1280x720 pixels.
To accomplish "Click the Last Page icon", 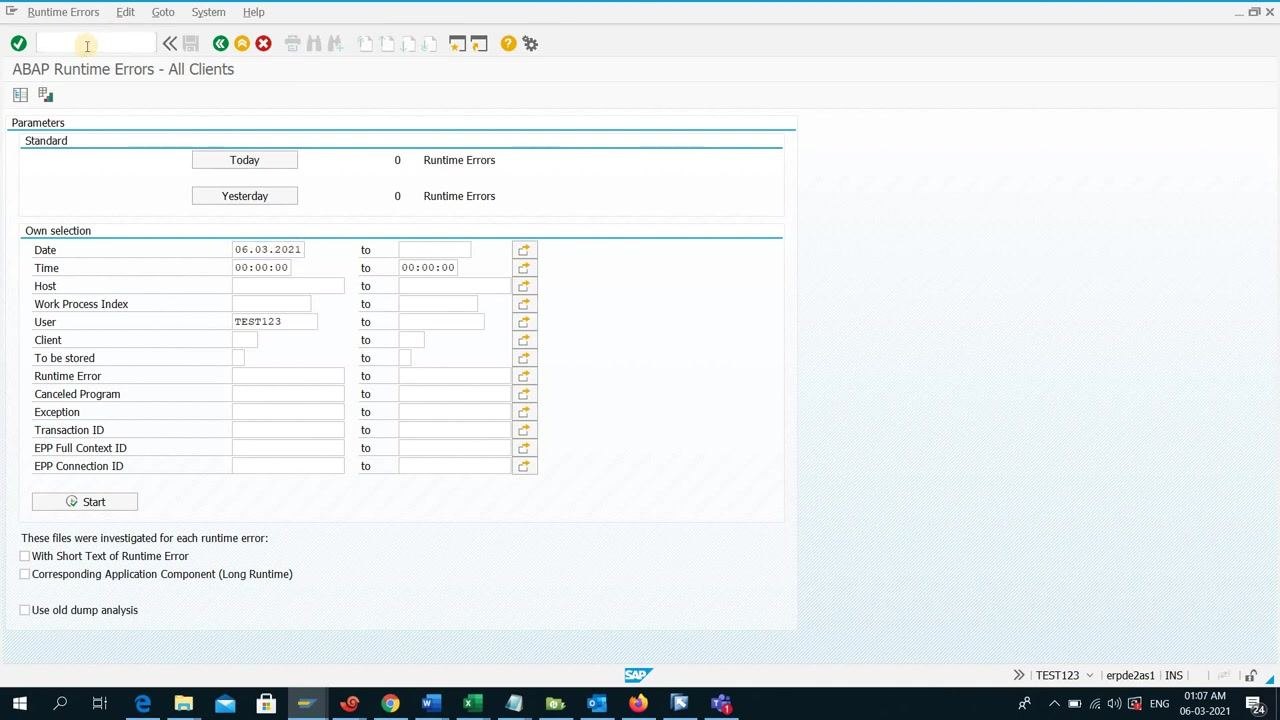I will (x=430, y=43).
